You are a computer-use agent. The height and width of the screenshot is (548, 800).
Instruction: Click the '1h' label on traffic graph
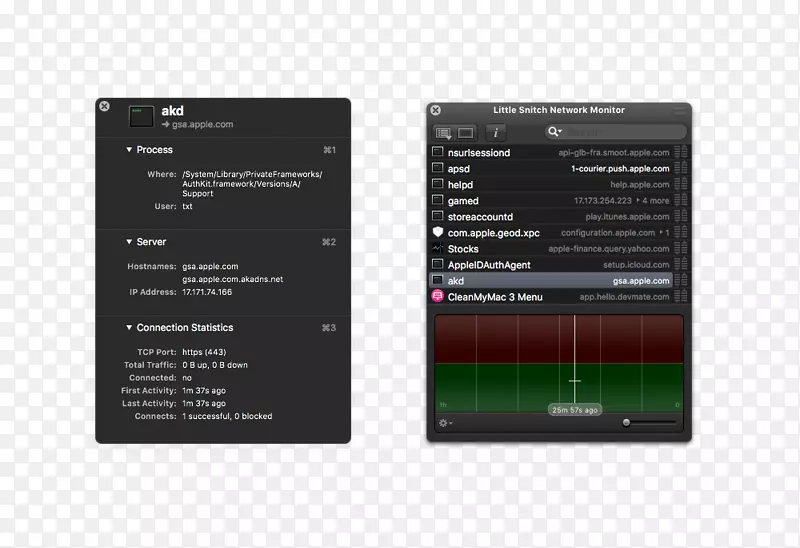coord(443,405)
